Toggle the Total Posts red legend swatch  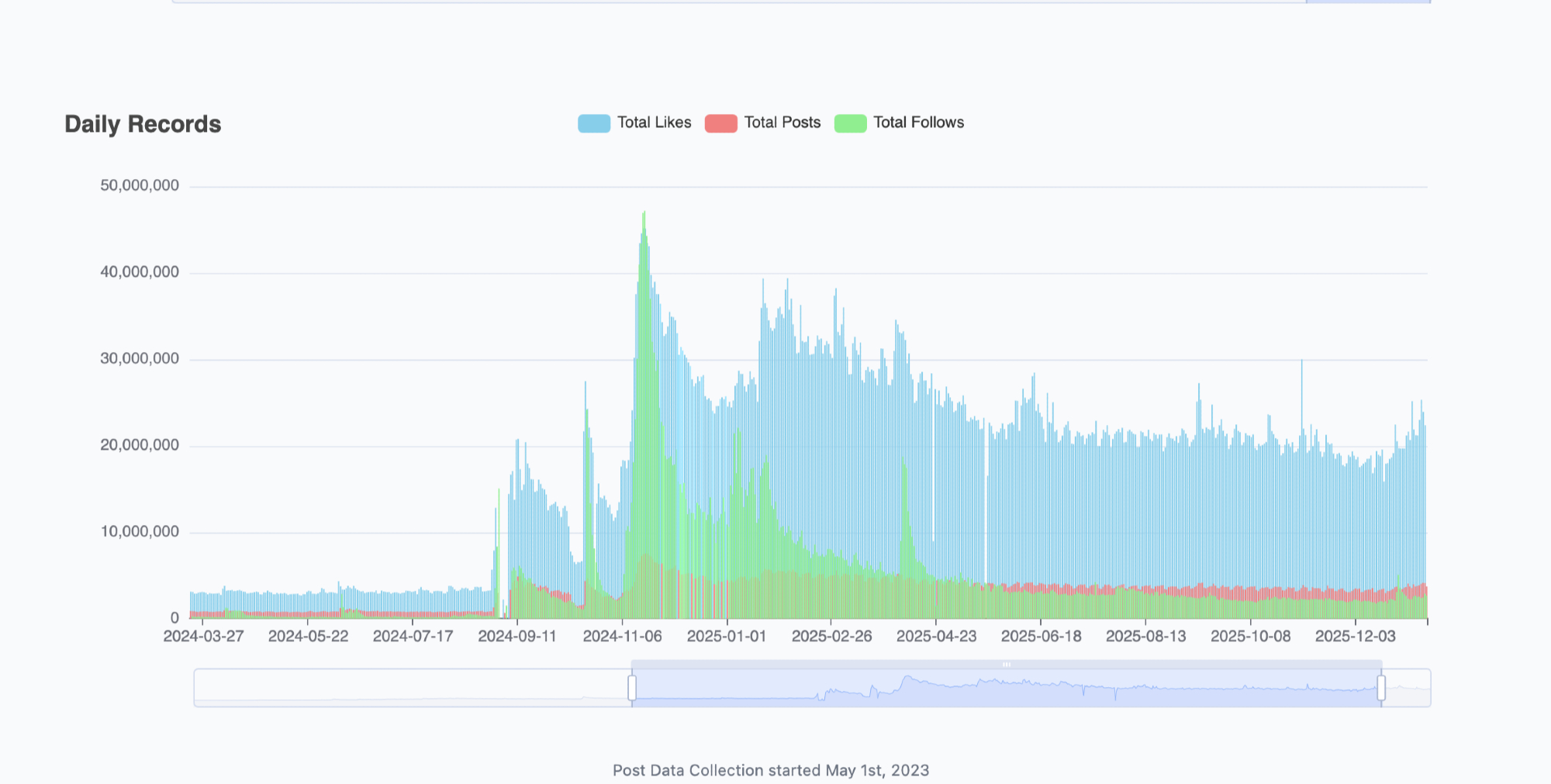[720, 123]
